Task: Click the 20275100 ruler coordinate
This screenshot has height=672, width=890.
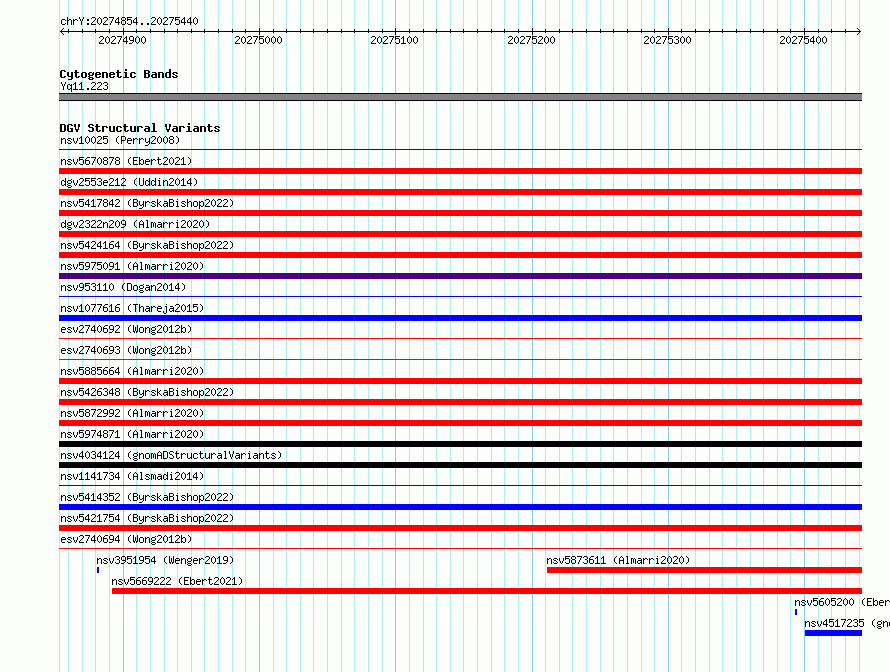Action: coord(394,40)
